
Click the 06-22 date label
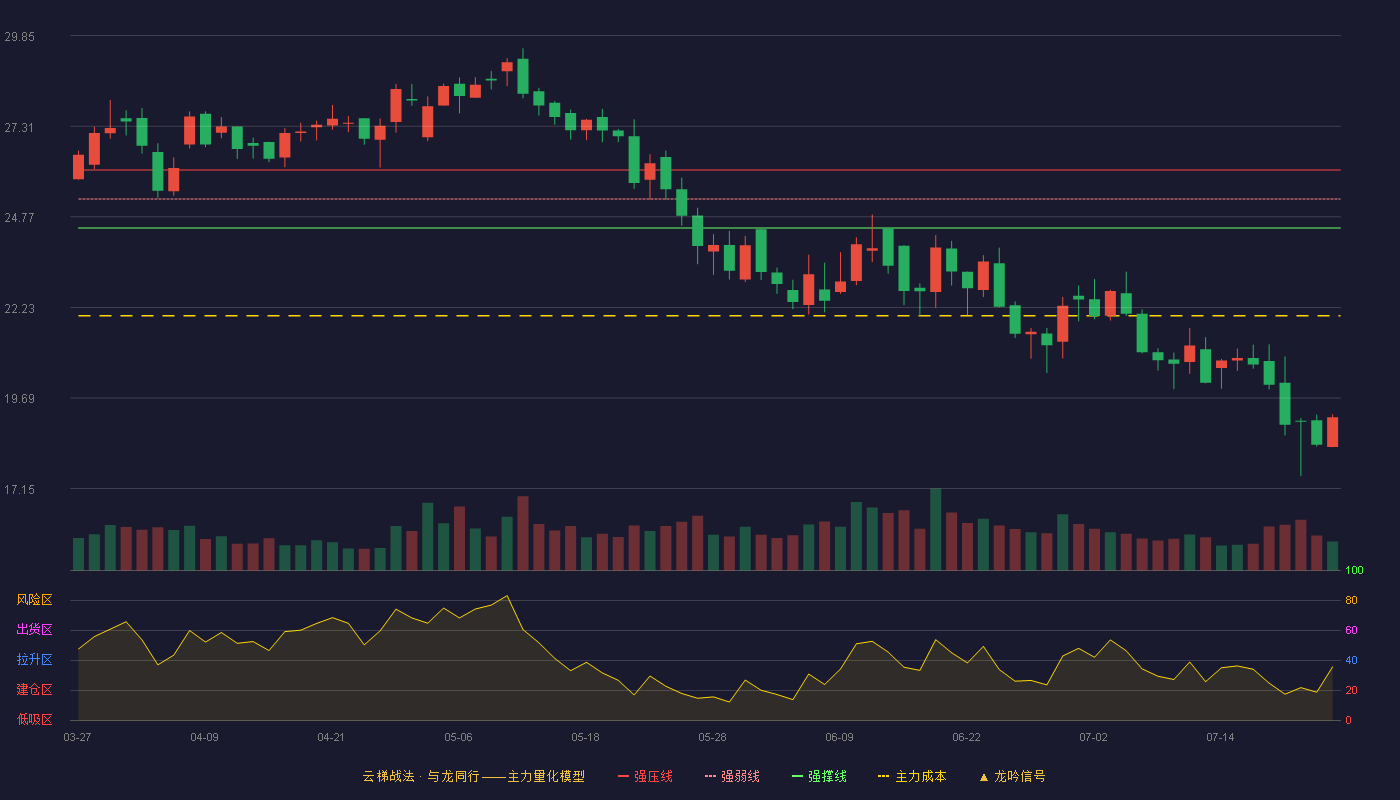966,737
